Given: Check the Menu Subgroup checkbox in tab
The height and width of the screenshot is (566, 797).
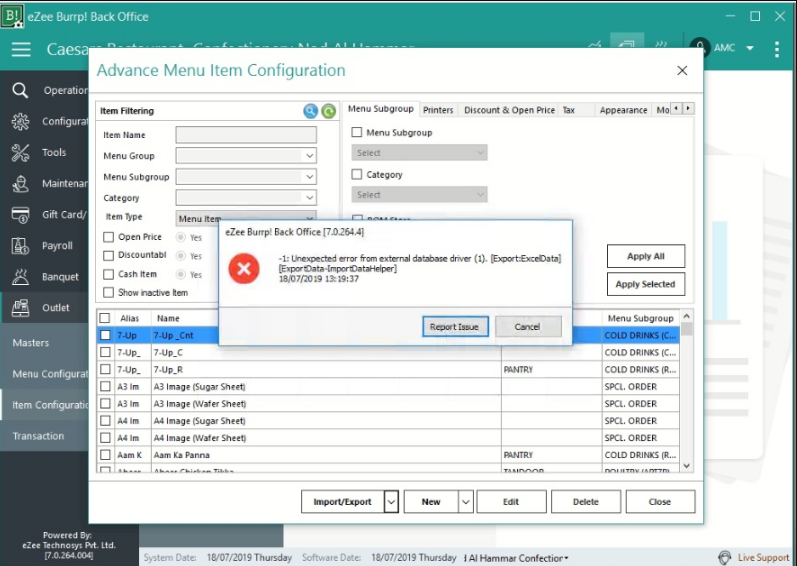Looking at the screenshot, I should pyautogui.click(x=357, y=133).
